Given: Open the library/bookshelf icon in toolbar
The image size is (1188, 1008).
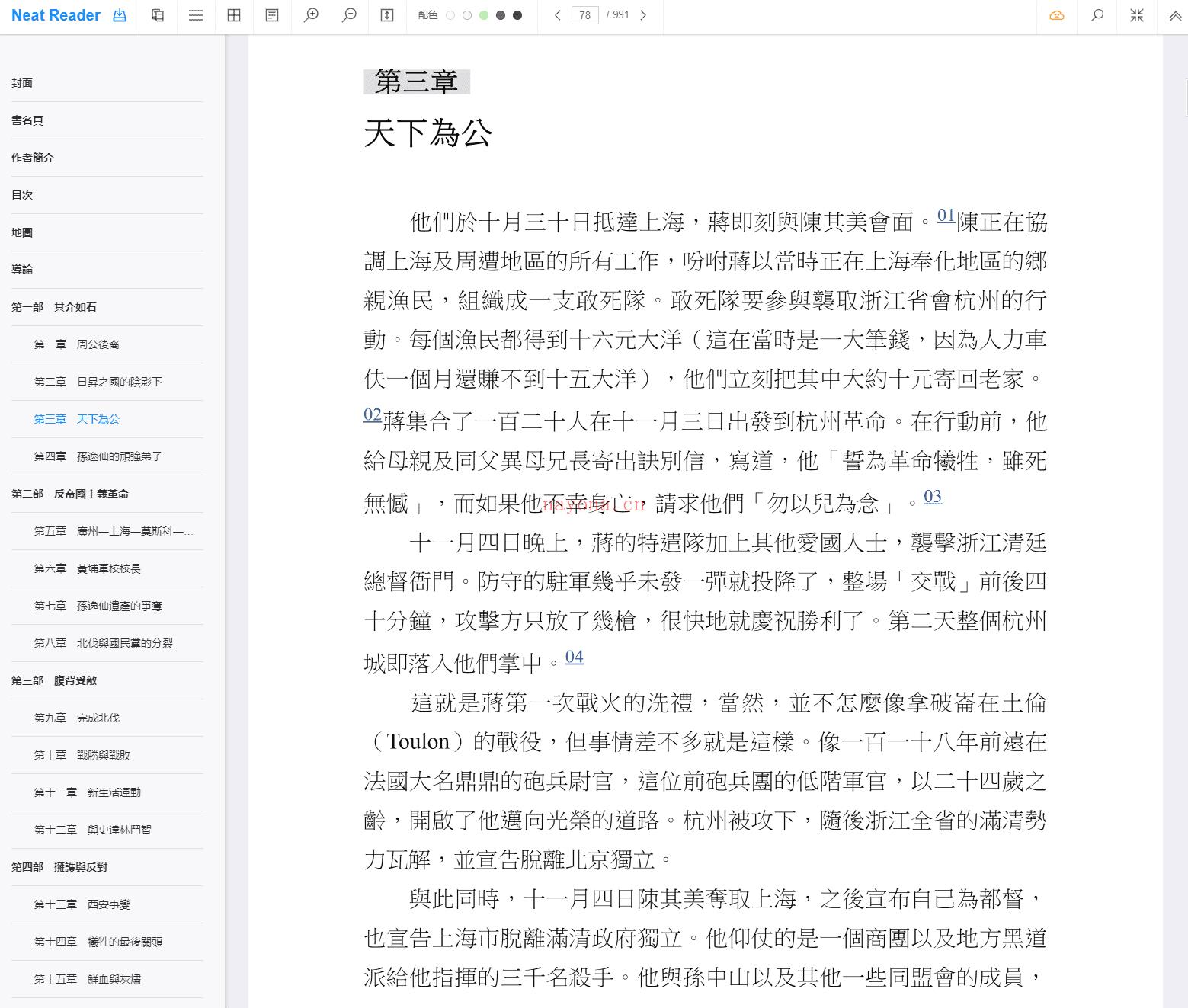Looking at the screenshot, I should (x=158, y=15).
